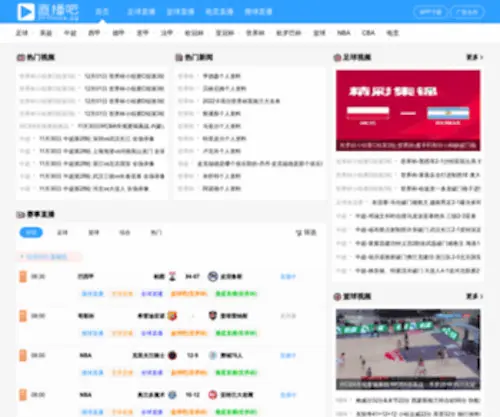Open the red 精彩集锦 football video thumbnail
The height and width of the screenshot is (417, 500).
(408, 110)
